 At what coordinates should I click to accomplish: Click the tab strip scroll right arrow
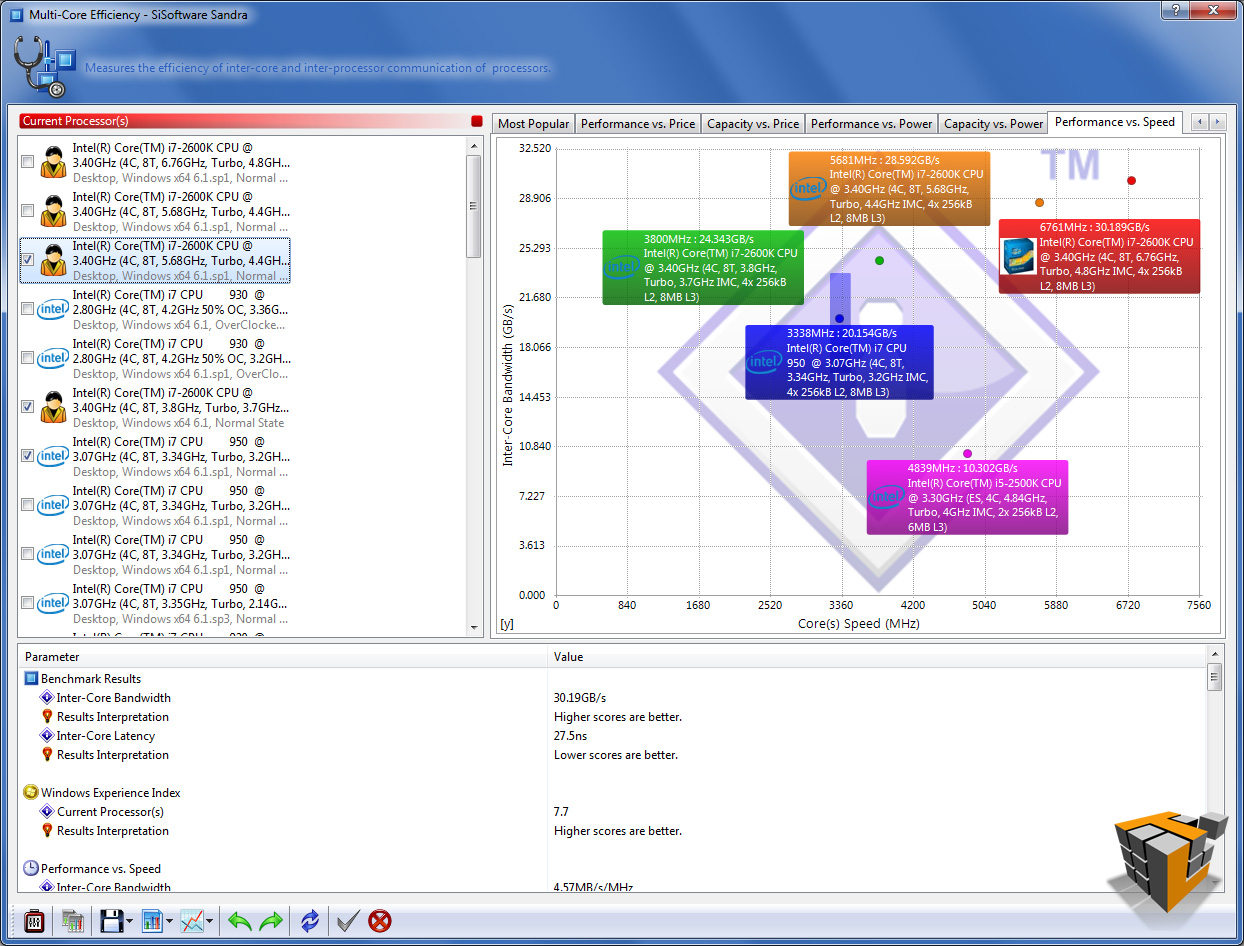(x=1217, y=122)
